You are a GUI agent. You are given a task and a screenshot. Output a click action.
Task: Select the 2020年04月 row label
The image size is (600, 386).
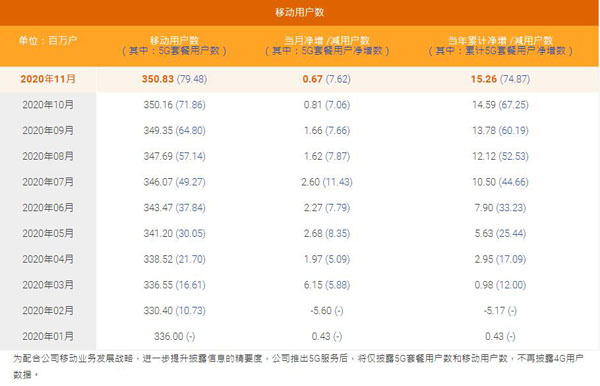click(48, 259)
